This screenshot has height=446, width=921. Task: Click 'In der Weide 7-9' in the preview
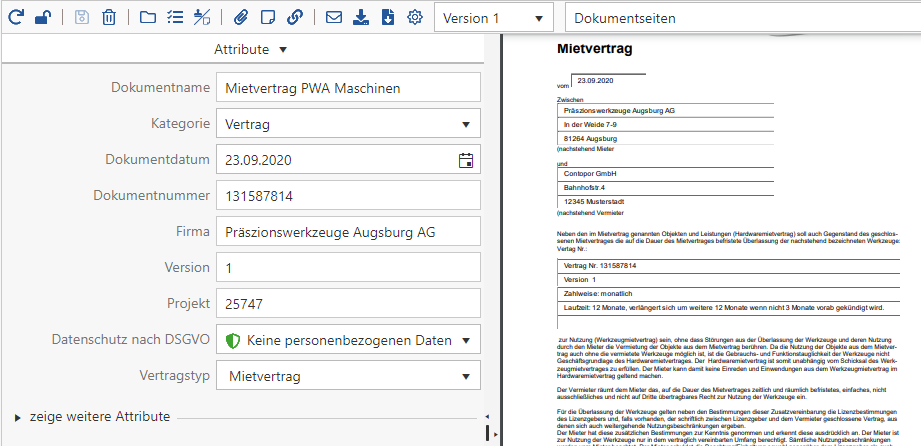[590, 125]
